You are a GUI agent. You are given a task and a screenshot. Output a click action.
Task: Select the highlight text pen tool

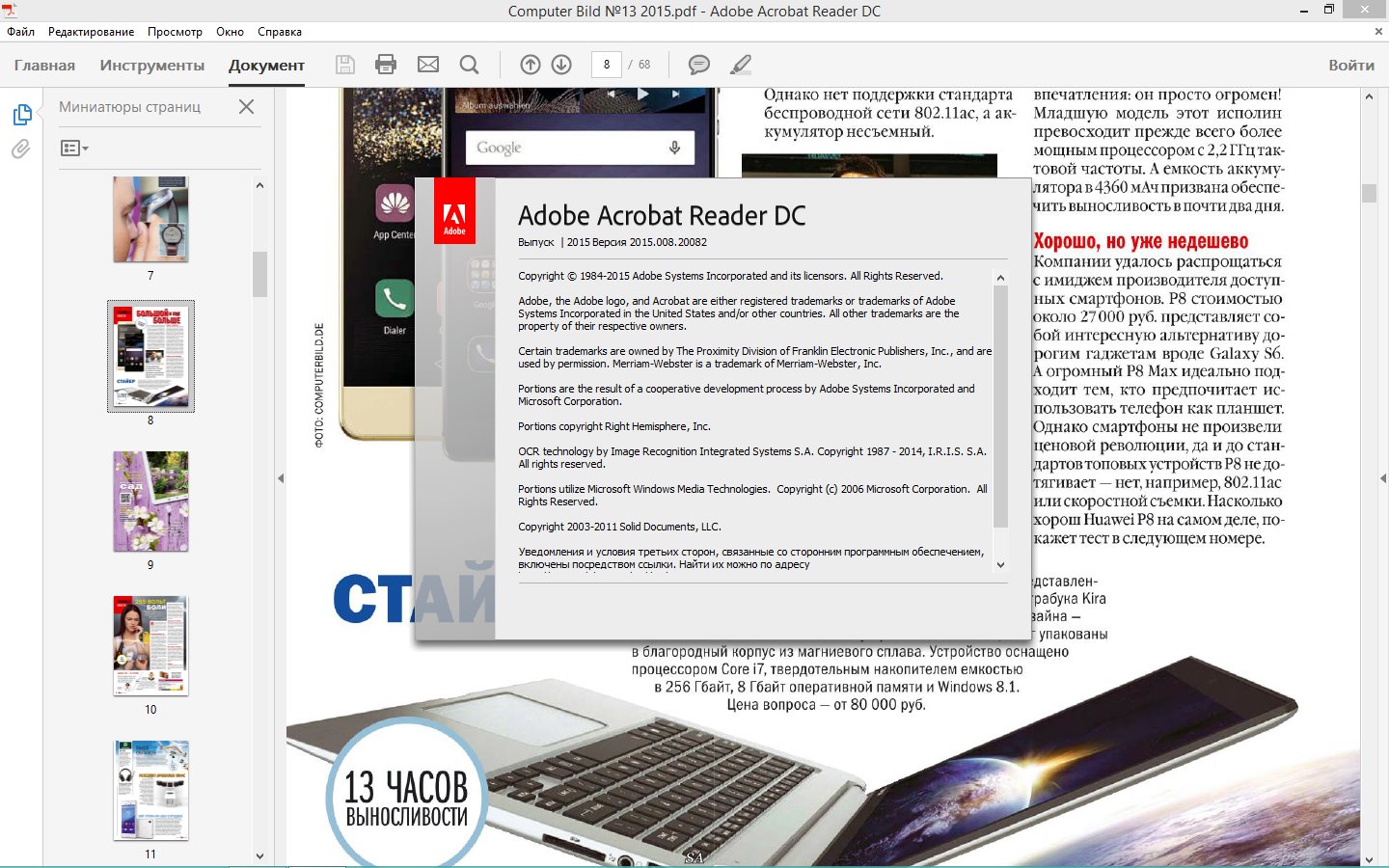[740, 65]
